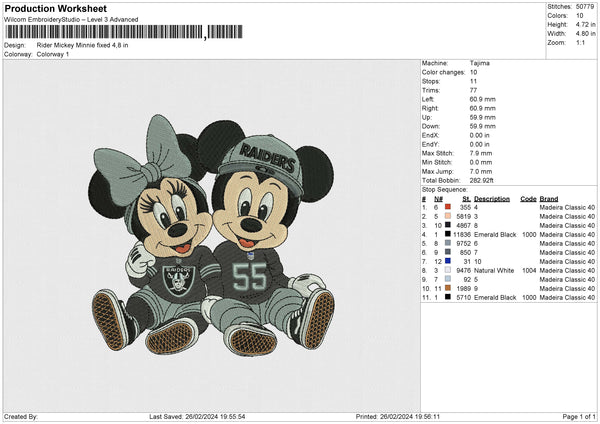Click 'Madeira Classic 40' in stop row 1
600x424 pixels.
tap(567, 207)
